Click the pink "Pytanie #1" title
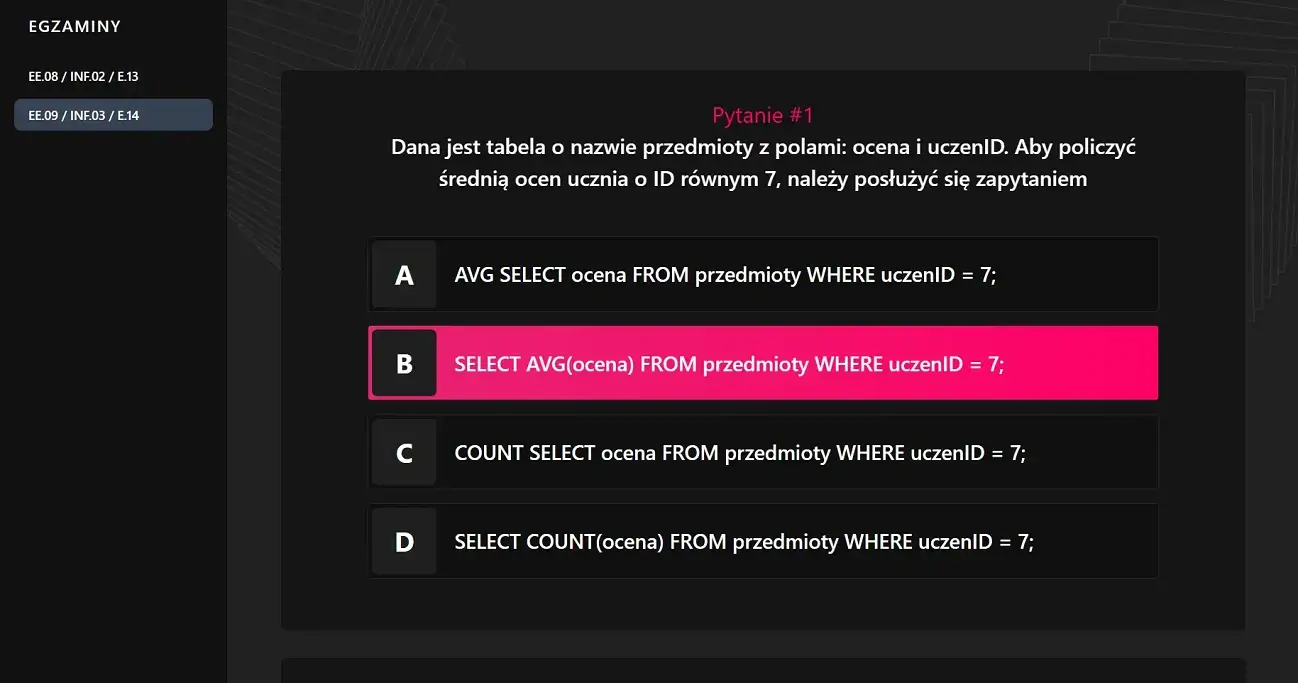 (763, 115)
